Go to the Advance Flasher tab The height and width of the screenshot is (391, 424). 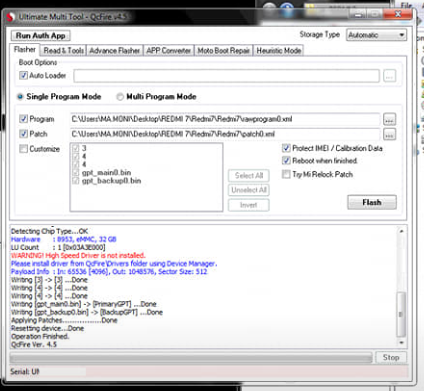(115, 51)
